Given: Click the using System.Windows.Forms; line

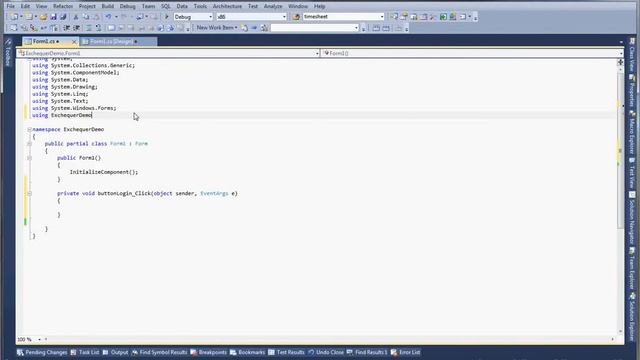Looking at the screenshot, I should (x=74, y=108).
